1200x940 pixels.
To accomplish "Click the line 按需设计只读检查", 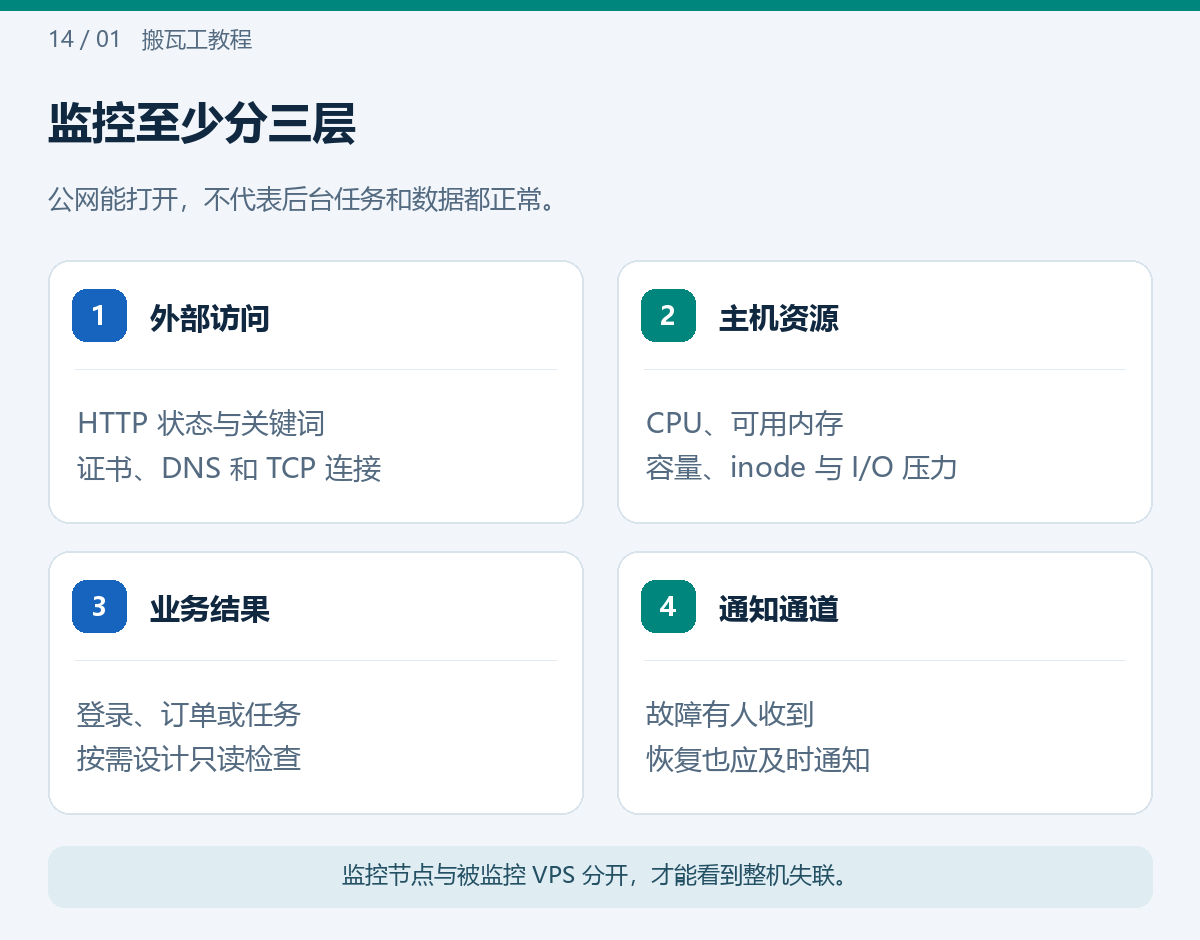I will tap(189, 759).
